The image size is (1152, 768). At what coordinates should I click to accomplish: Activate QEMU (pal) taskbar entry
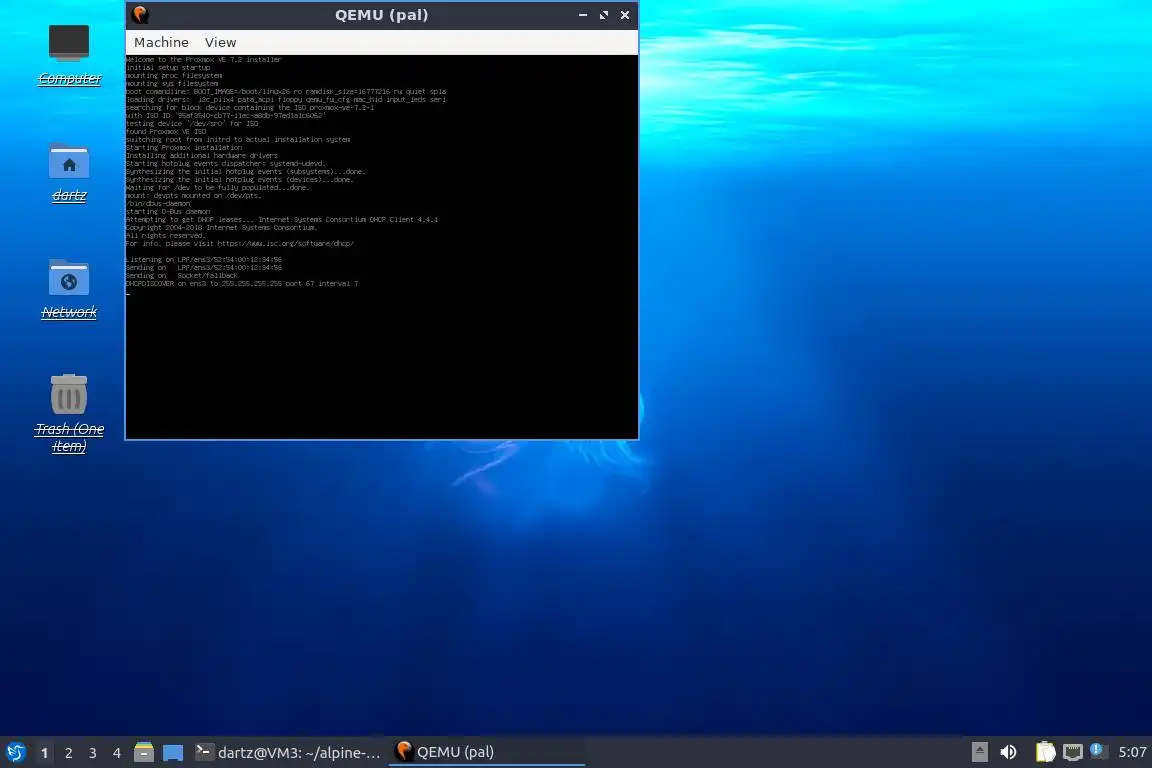point(486,753)
